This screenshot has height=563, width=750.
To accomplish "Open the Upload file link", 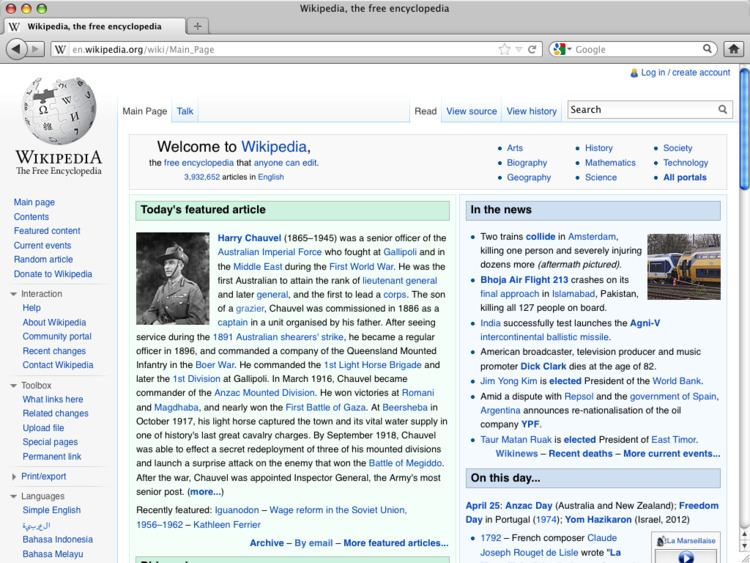I will 43,428.
